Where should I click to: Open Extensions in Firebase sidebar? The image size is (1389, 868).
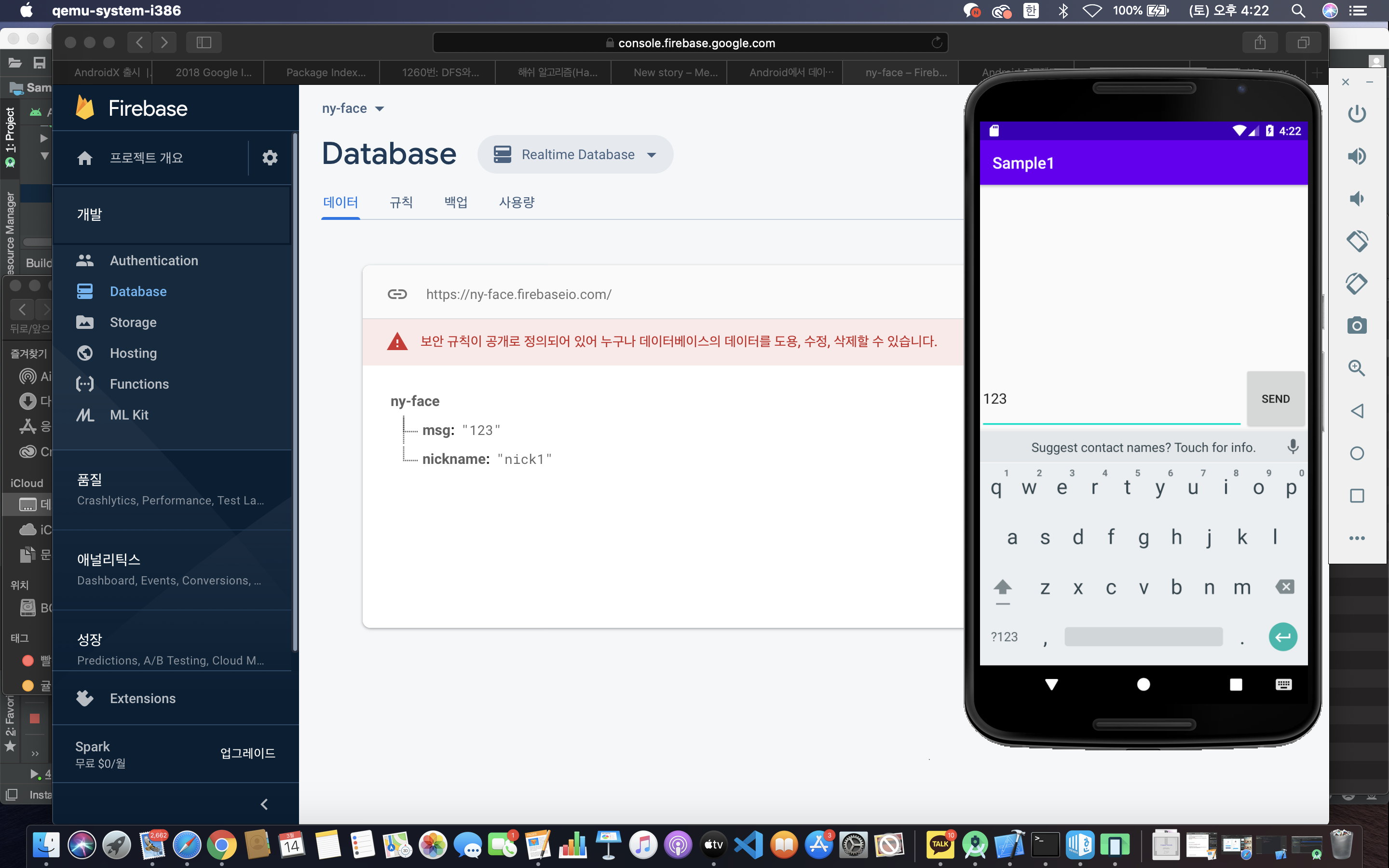click(142, 698)
